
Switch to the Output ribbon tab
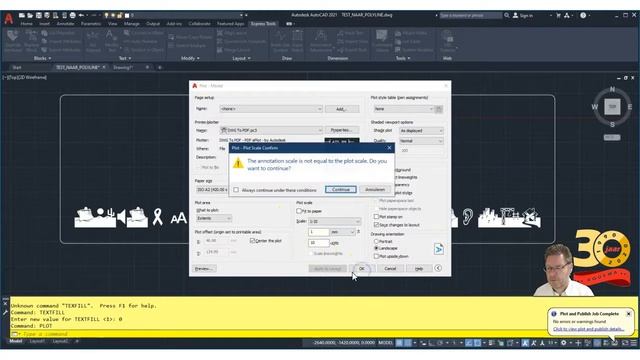153,24
